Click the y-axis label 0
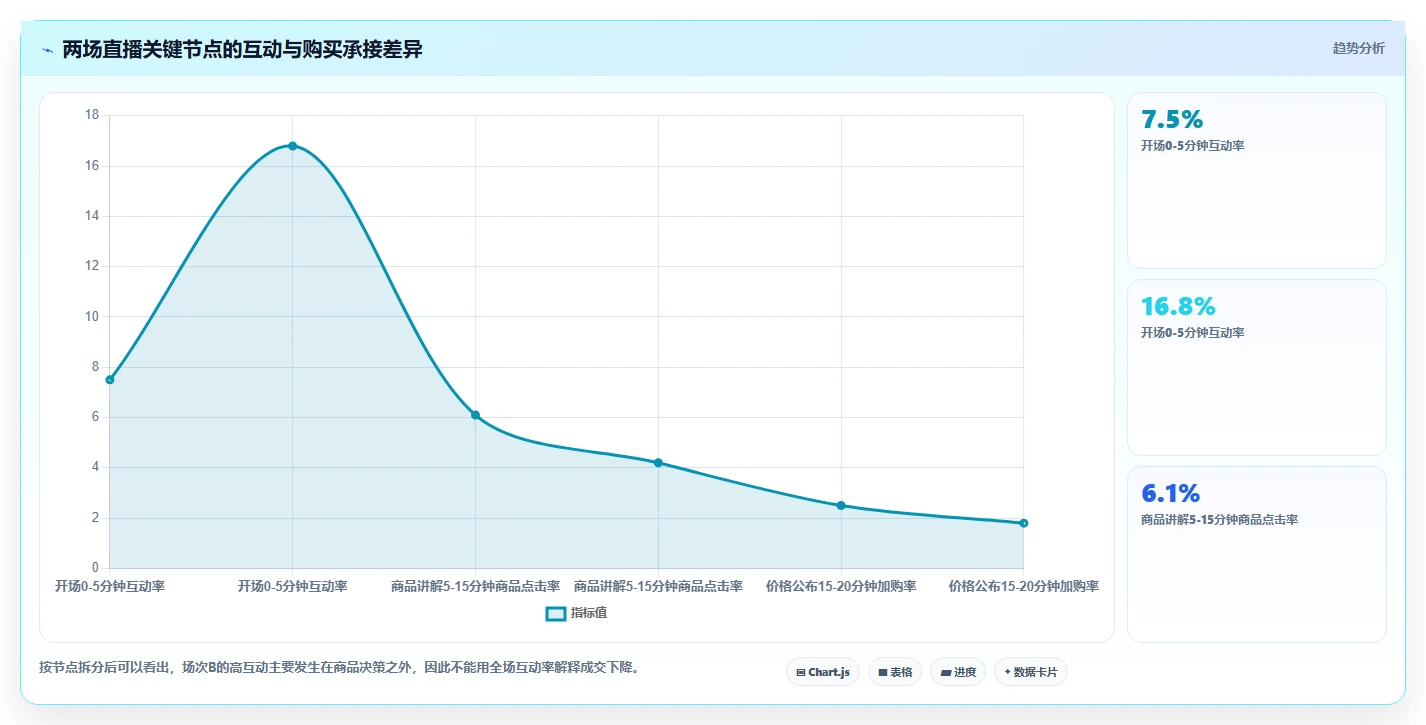 (95, 568)
